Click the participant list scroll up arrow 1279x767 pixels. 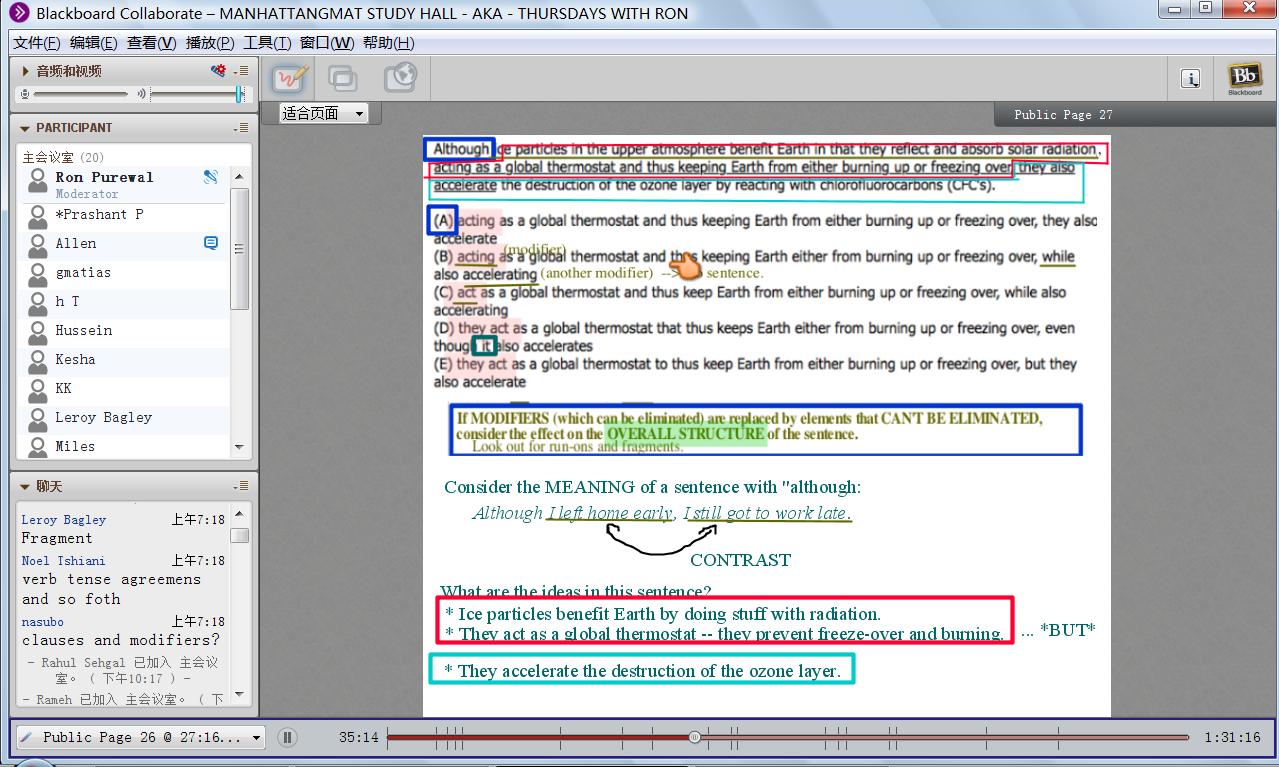[x=239, y=177]
